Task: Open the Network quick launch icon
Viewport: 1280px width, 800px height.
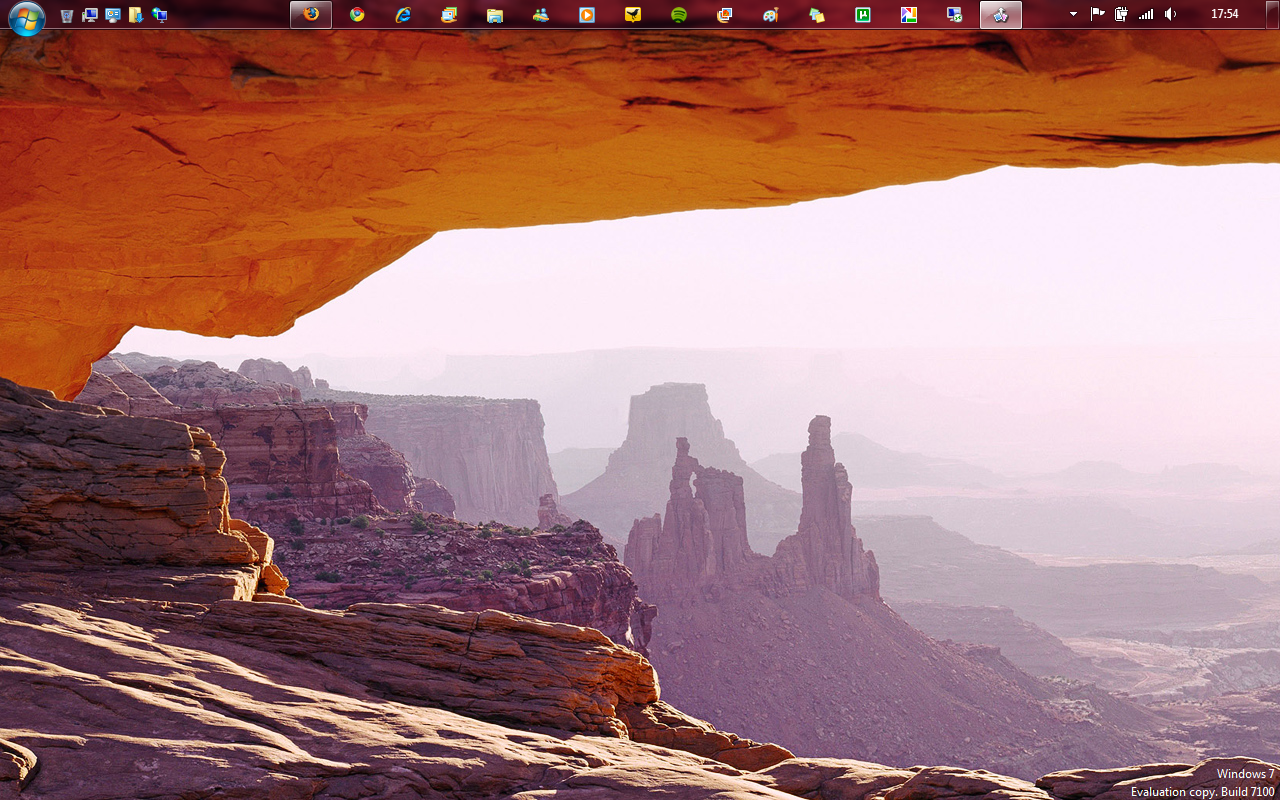Action: [x=159, y=15]
